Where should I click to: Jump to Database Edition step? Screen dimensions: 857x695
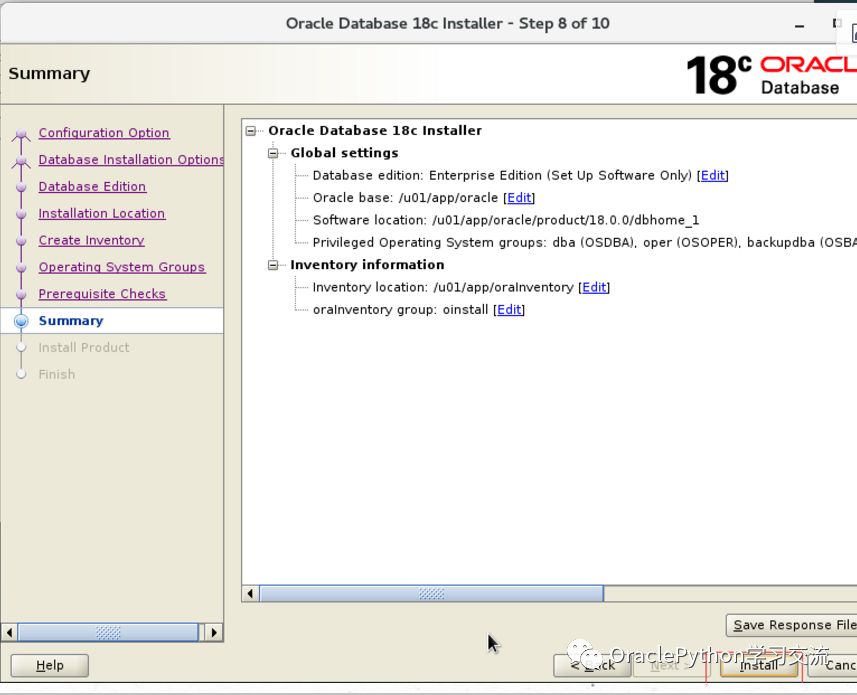tap(92, 186)
